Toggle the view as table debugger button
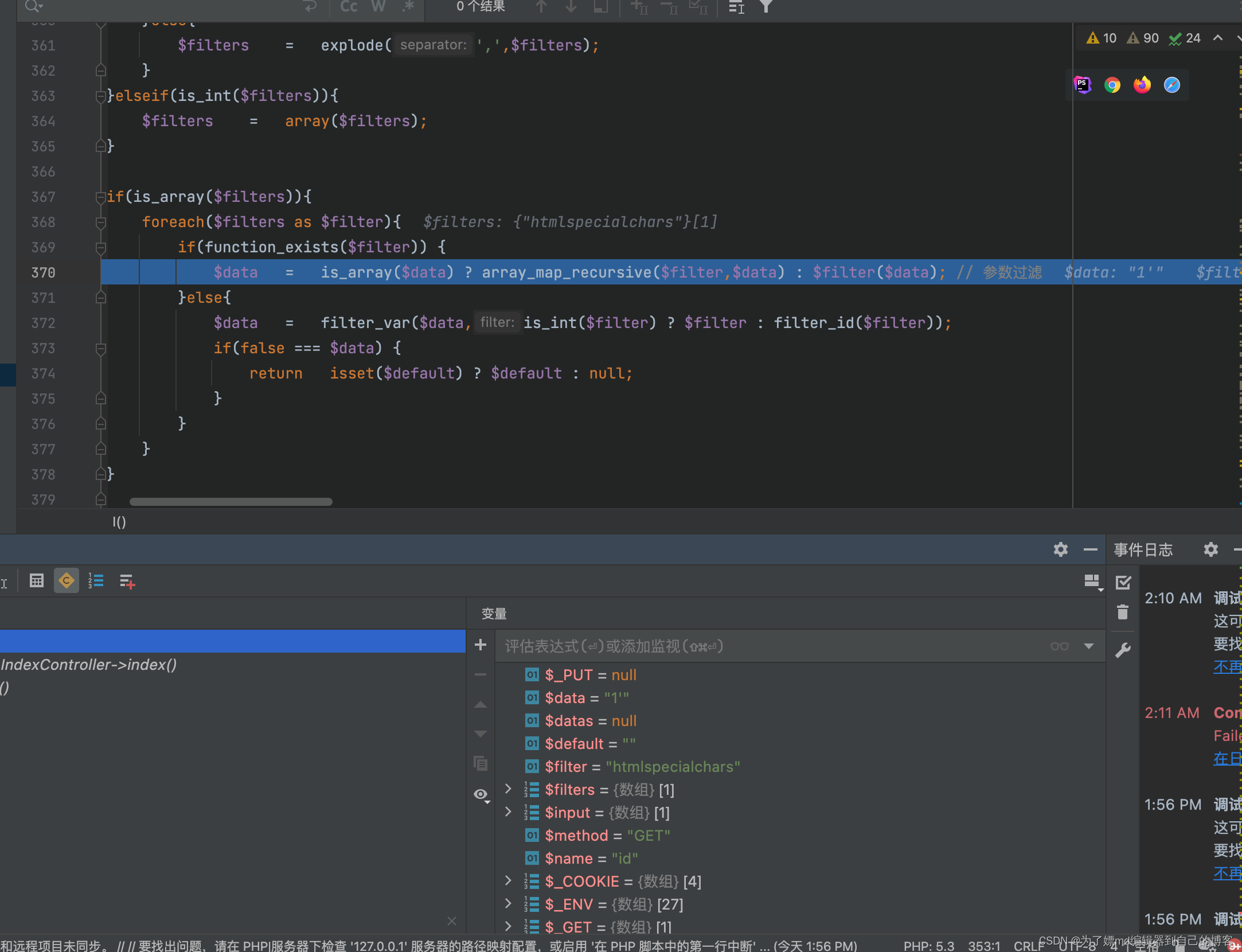This screenshot has width=1242, height=952. pyautogui.click(x=37, y=581)
